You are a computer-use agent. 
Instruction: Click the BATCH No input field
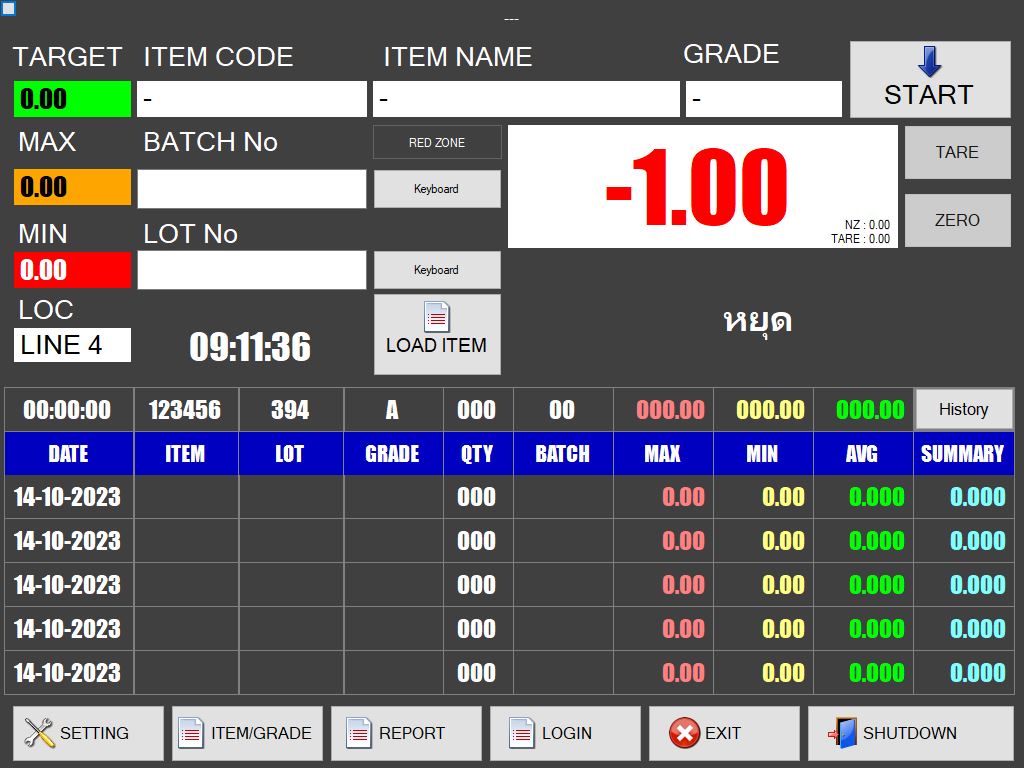pyautogui.click(x=252, y=189)
